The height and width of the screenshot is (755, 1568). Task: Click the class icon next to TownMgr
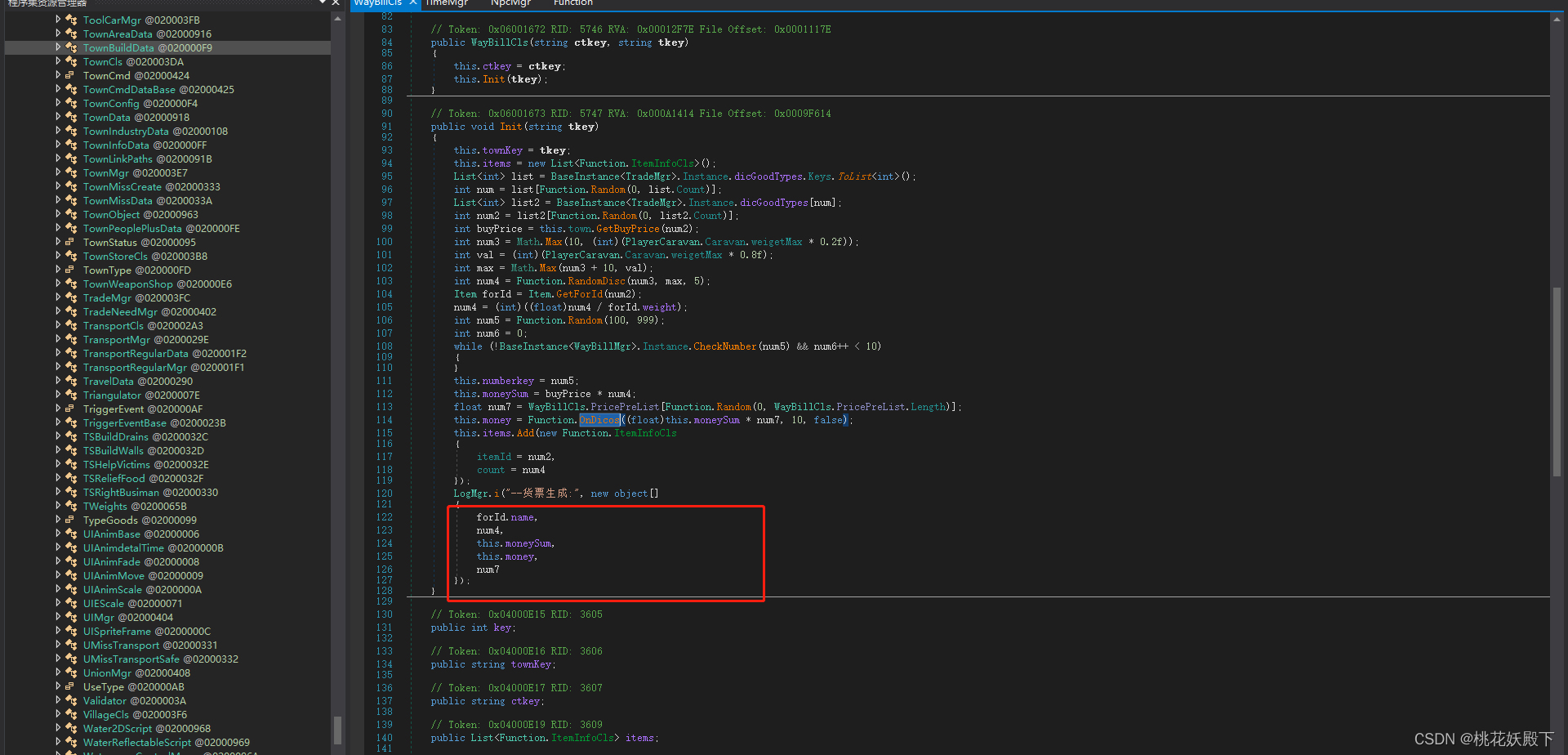tap(71, 172)
